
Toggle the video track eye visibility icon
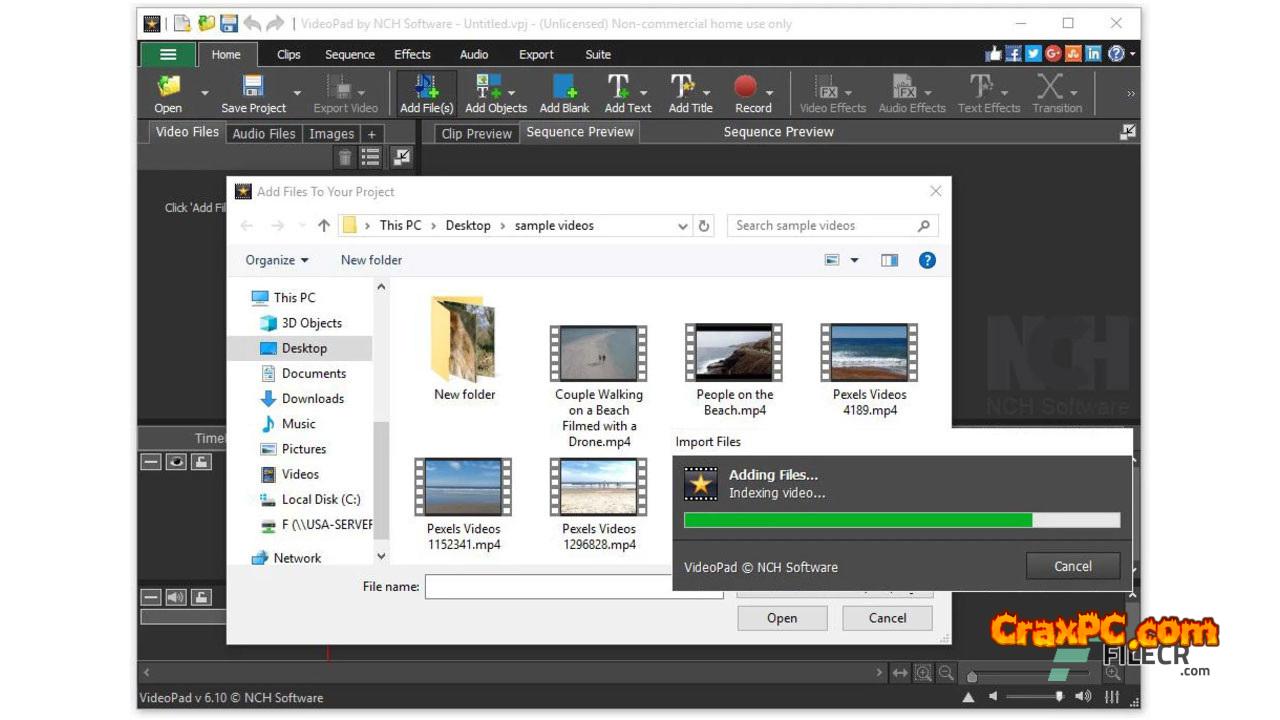[x=176, y=462]
